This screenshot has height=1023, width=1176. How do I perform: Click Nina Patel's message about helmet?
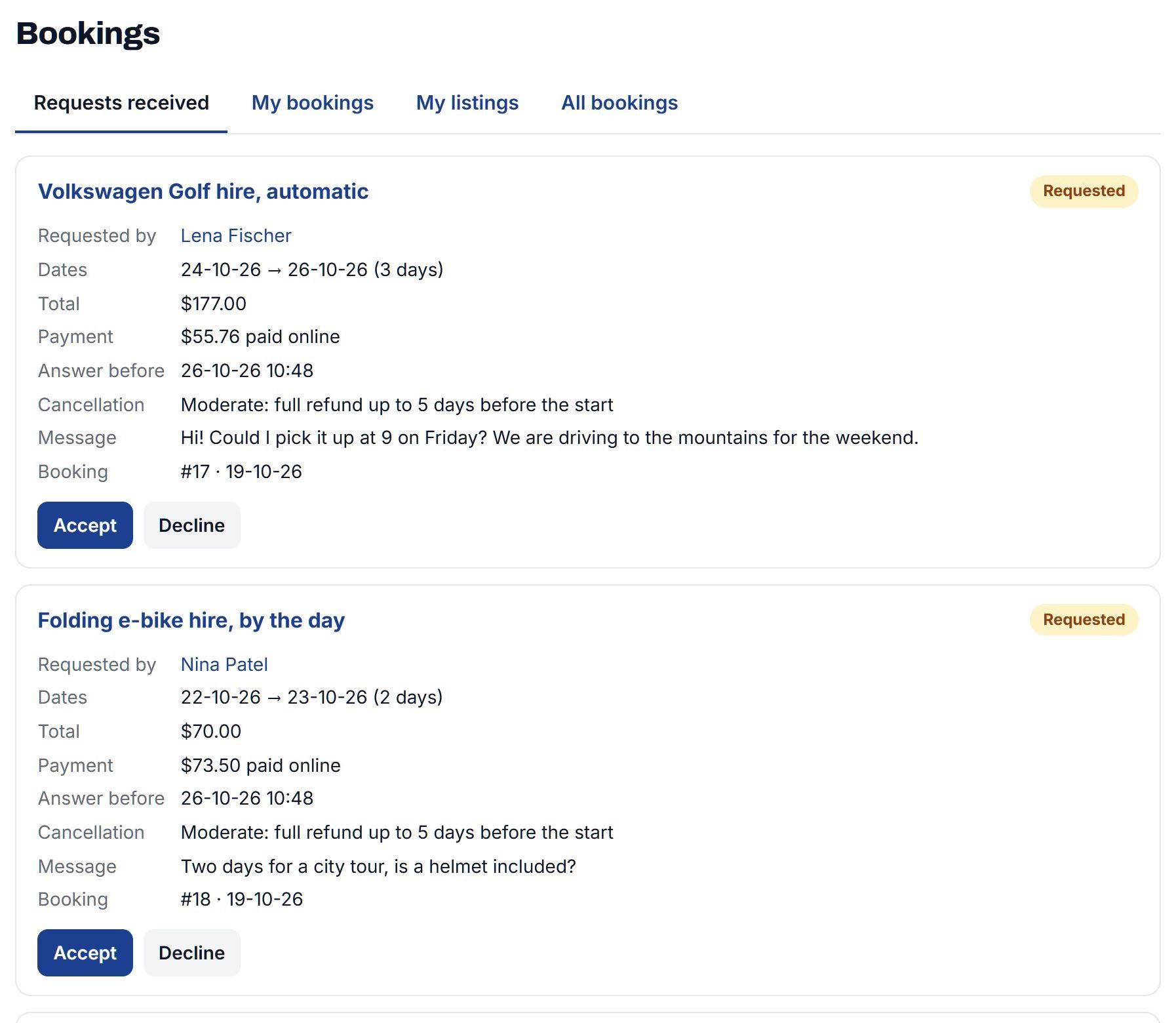point(378,866)
